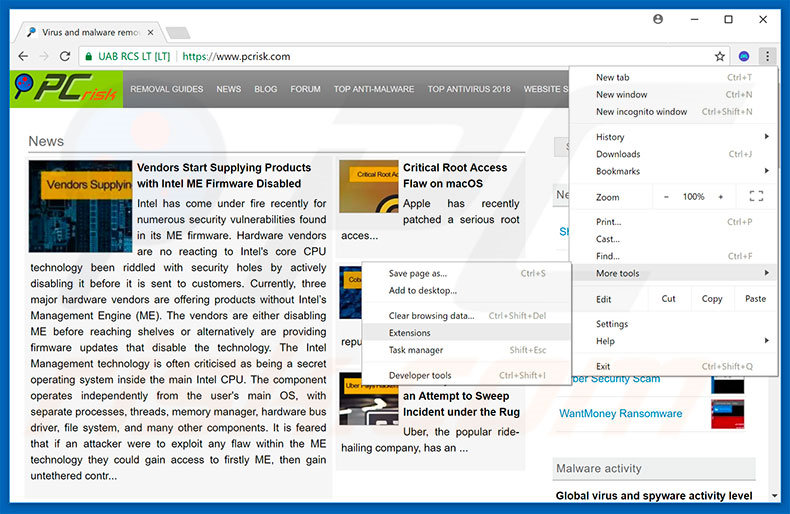This screenshot has width=790, height=514.
Task: Click the Uber article thumbnail
Action: click(x=369, y=399)
